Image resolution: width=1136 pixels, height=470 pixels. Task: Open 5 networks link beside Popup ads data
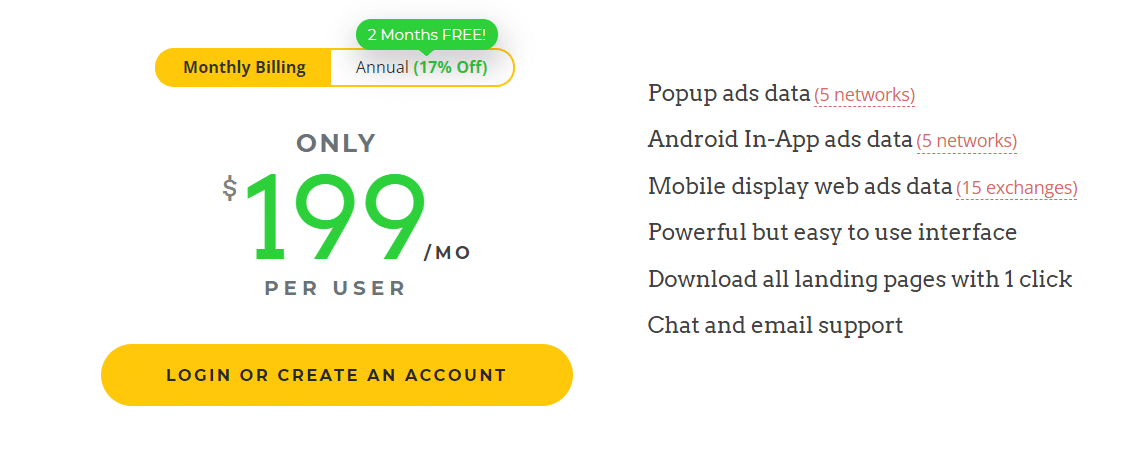[864, 95]
